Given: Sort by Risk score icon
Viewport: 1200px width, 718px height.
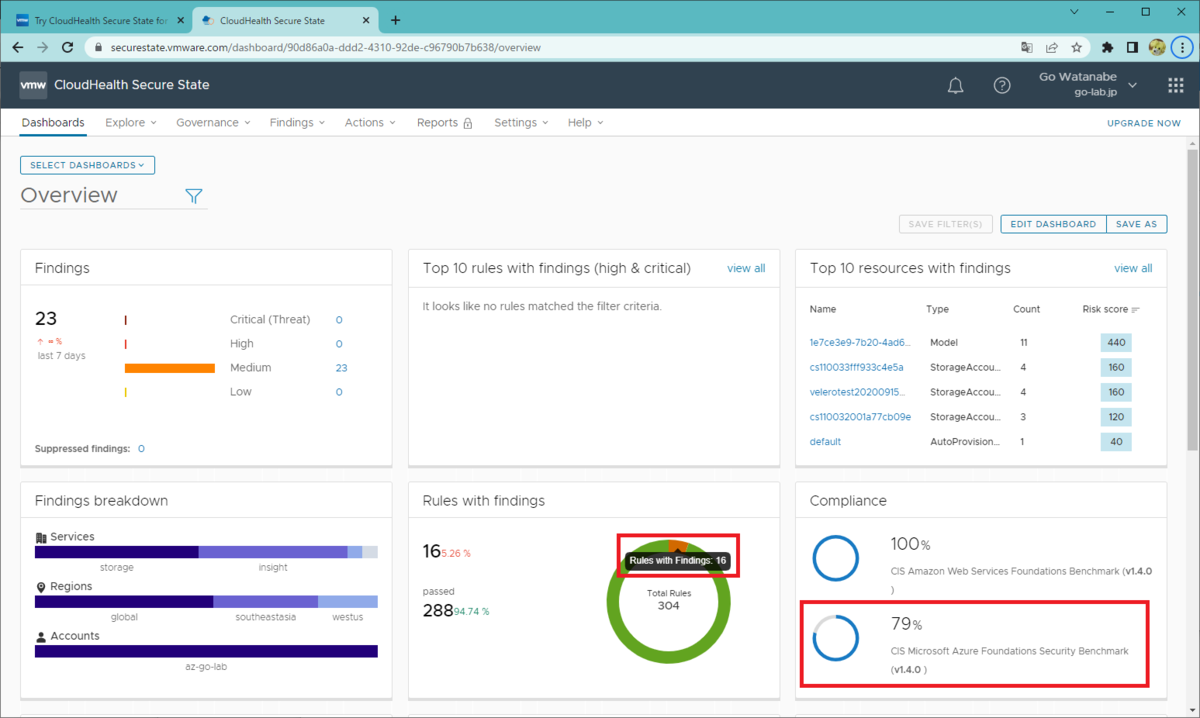Looking at the screenshot, I should (1136, 310).
